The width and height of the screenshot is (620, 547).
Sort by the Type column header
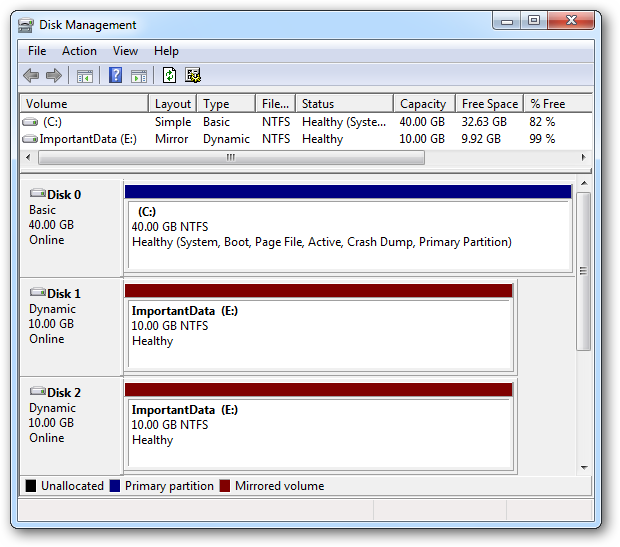[226, 104]
